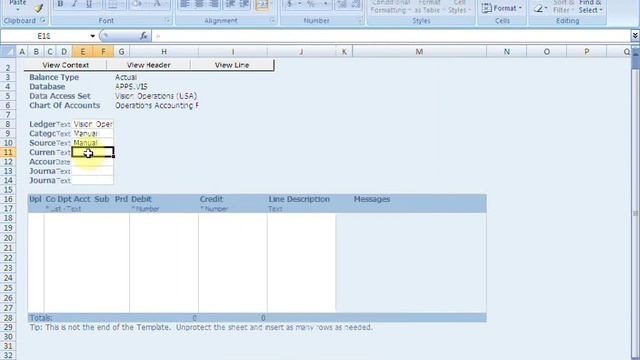
Task: Select row 18 header
Action: (x=8, y=218)
